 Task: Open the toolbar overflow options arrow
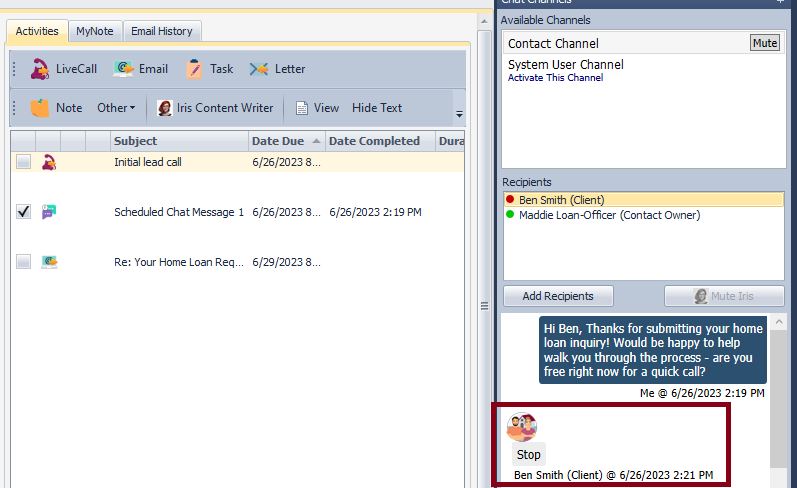(x=459, y=113)
